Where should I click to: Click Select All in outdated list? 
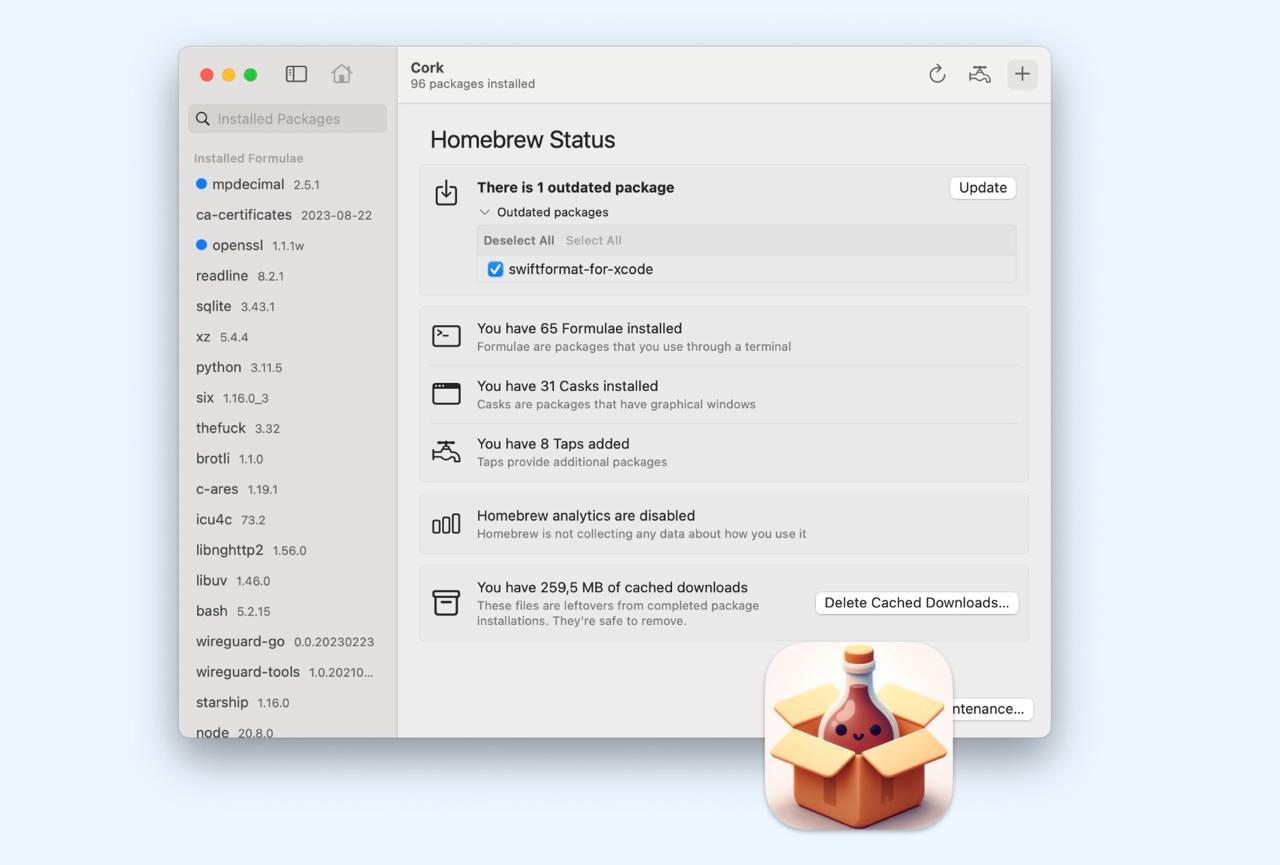click(593, 240)
